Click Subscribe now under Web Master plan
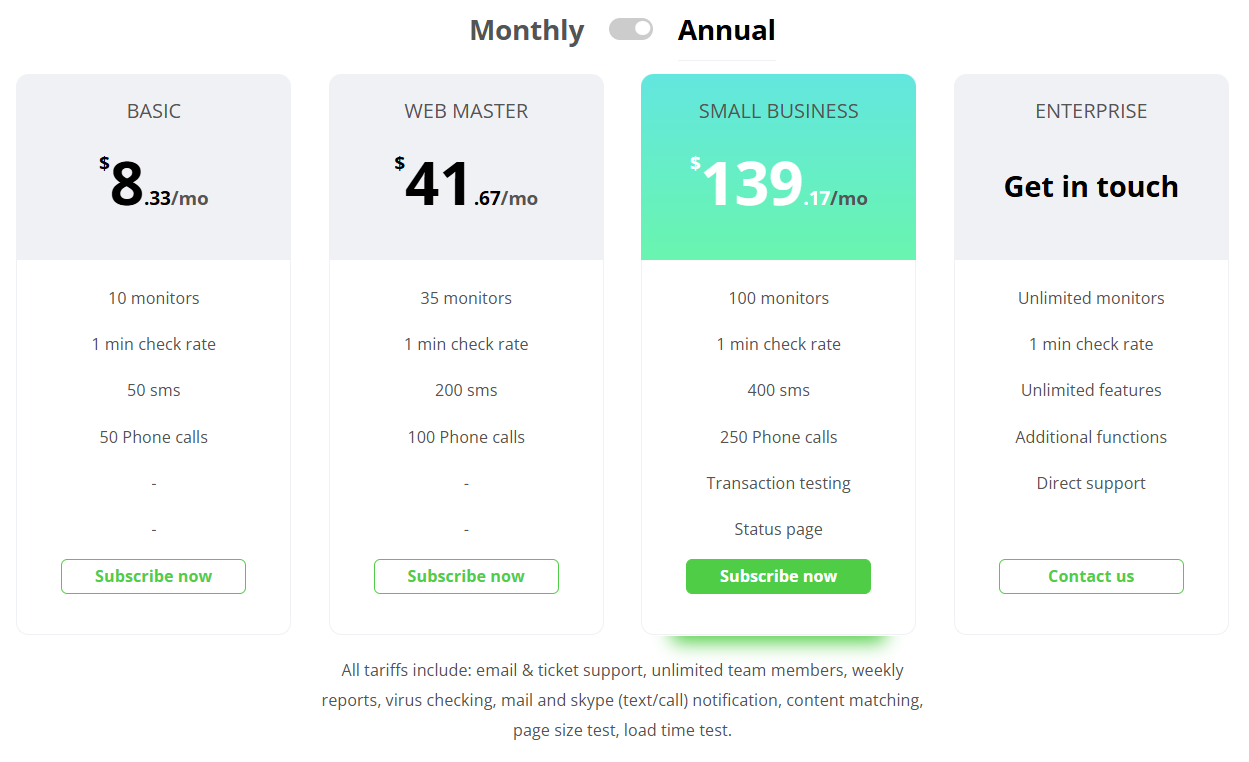This screenshot has height=762, width=1249. pos(466,576)
